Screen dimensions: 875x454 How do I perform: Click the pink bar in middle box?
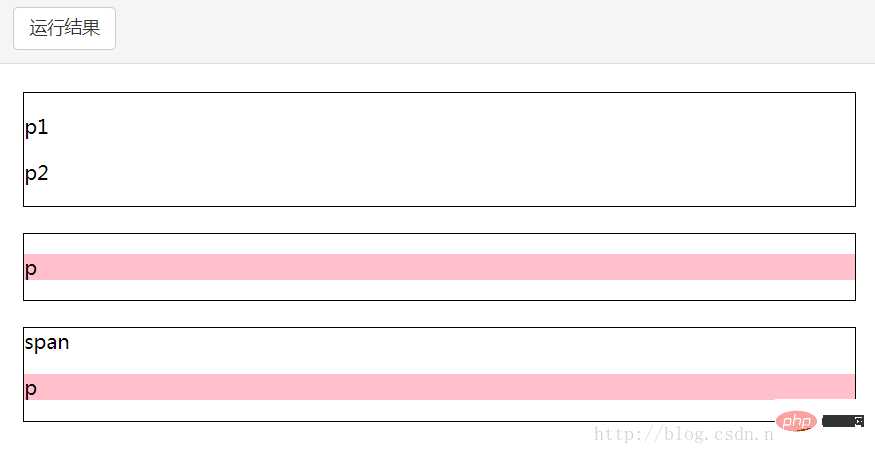tap(440, 267)
